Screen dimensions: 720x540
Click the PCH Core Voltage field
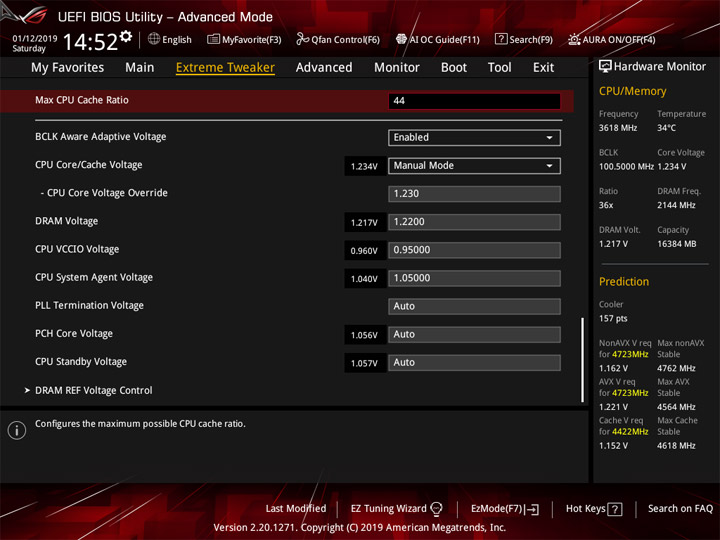474,335
